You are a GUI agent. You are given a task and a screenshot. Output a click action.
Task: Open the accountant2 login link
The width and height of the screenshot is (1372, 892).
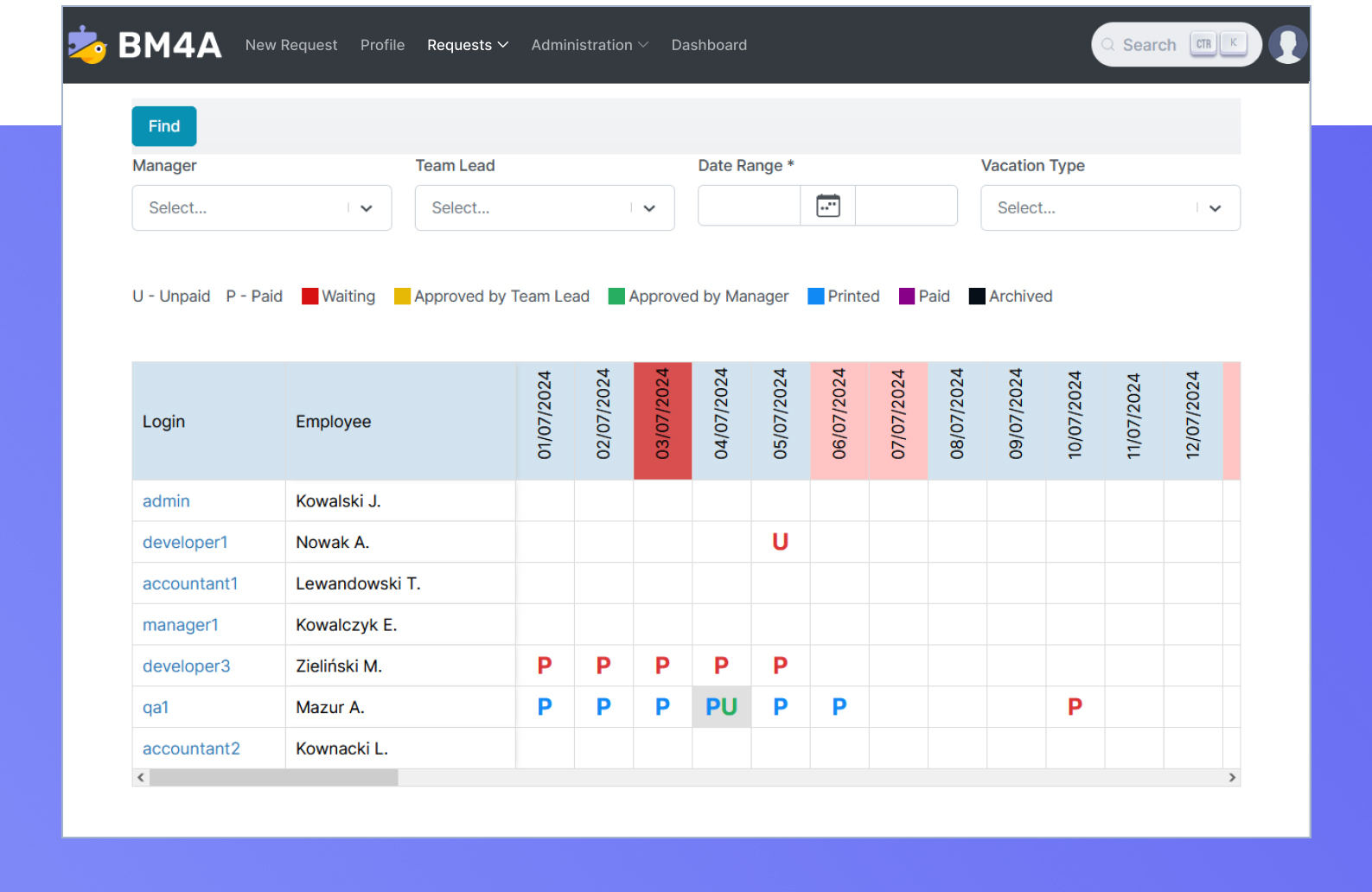191,749
